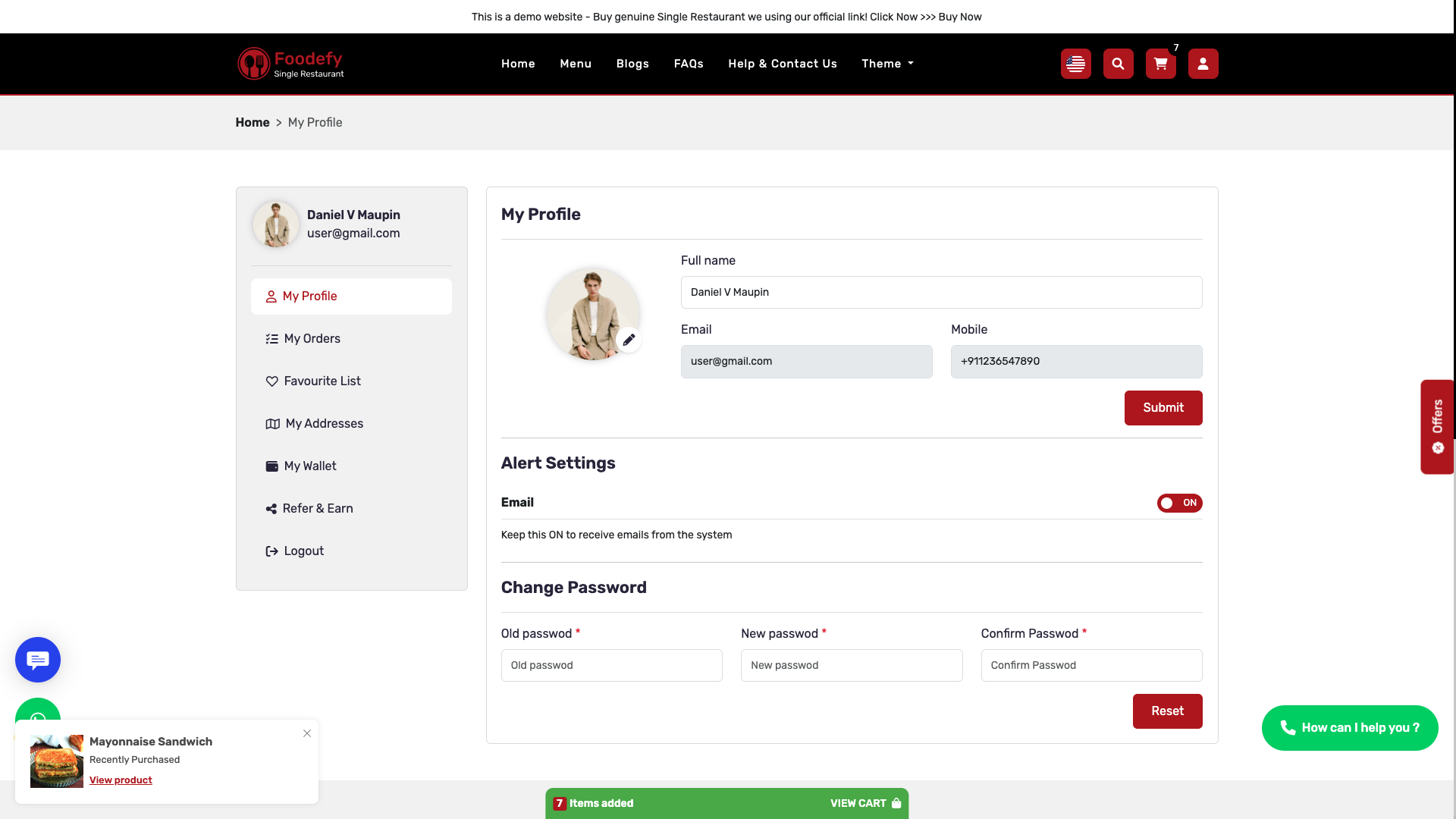Viewport: 1456px width, 819px height.
Task: Expand the Home breadcrumb navigation
Action: point(253,122)
